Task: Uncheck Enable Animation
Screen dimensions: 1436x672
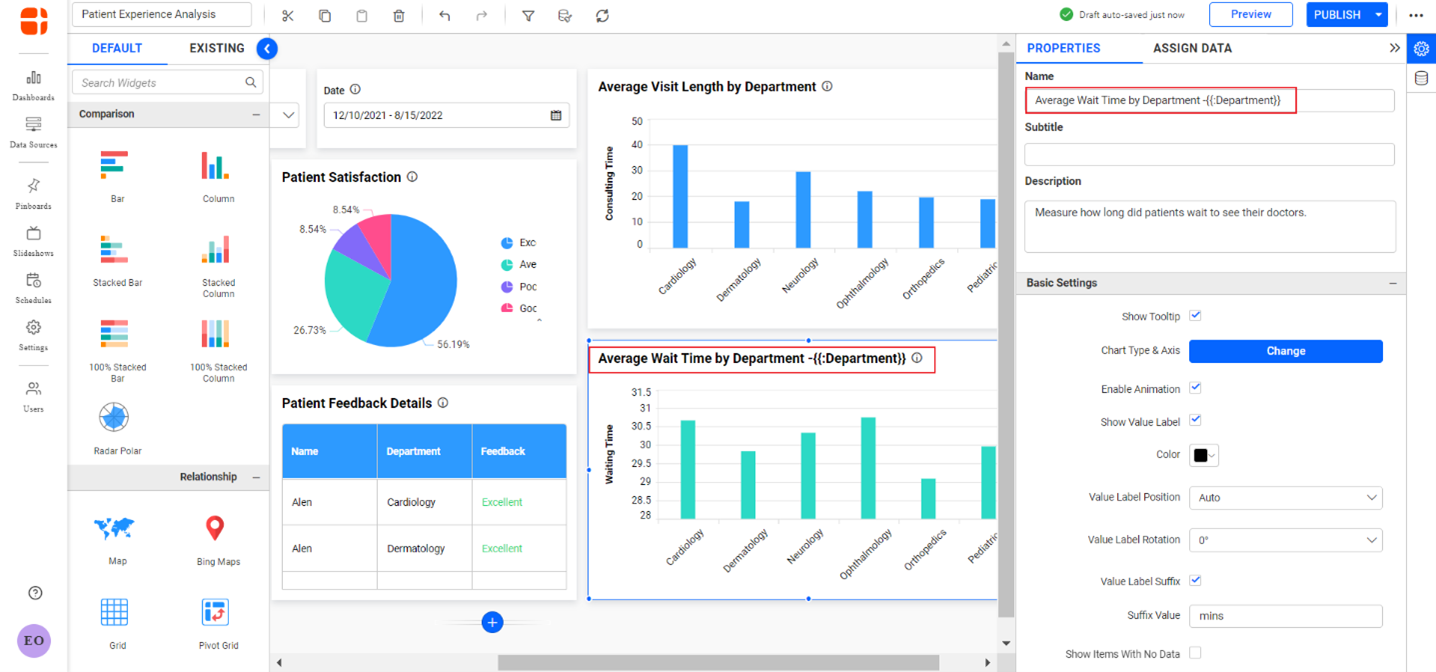Action: tap(1195, 388)
